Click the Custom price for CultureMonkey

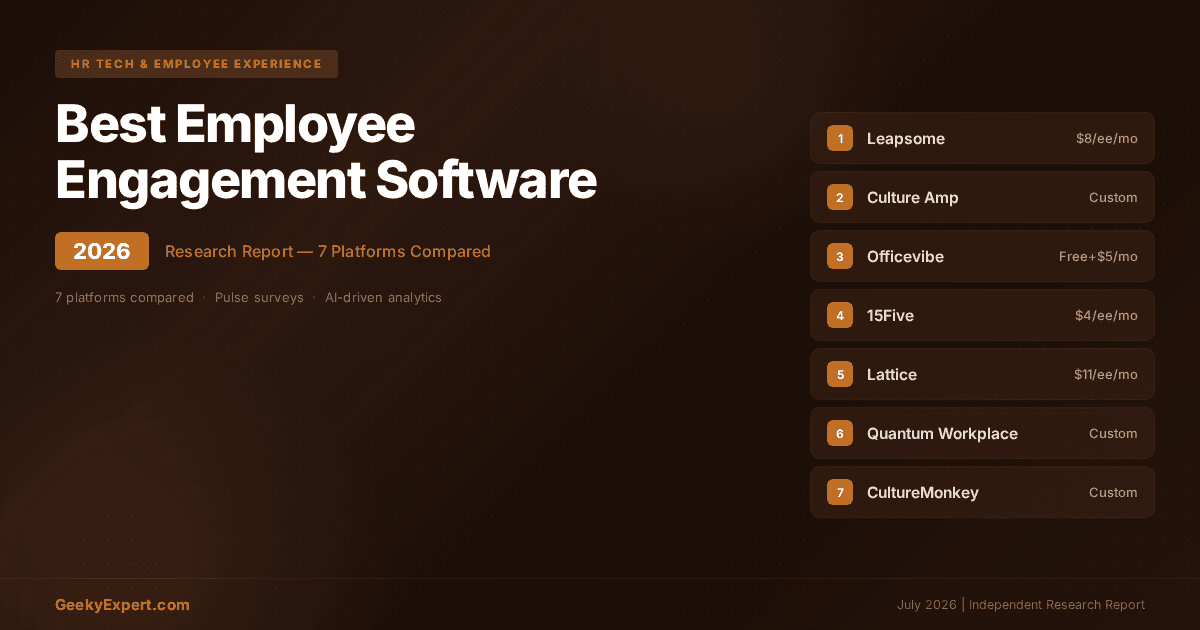1113,492
